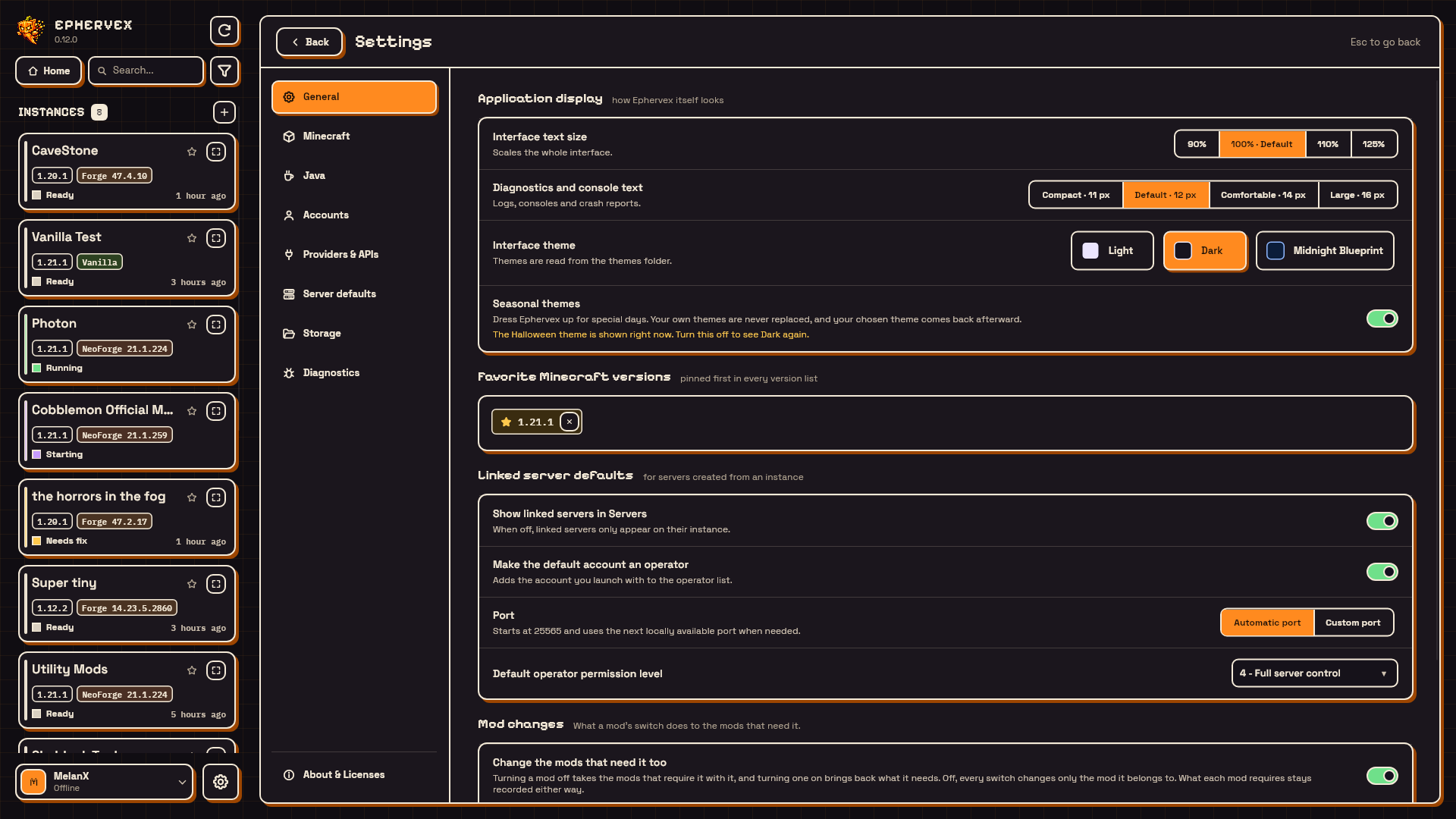Star the Cobblemon Official instance

click(x=192, y=411)
